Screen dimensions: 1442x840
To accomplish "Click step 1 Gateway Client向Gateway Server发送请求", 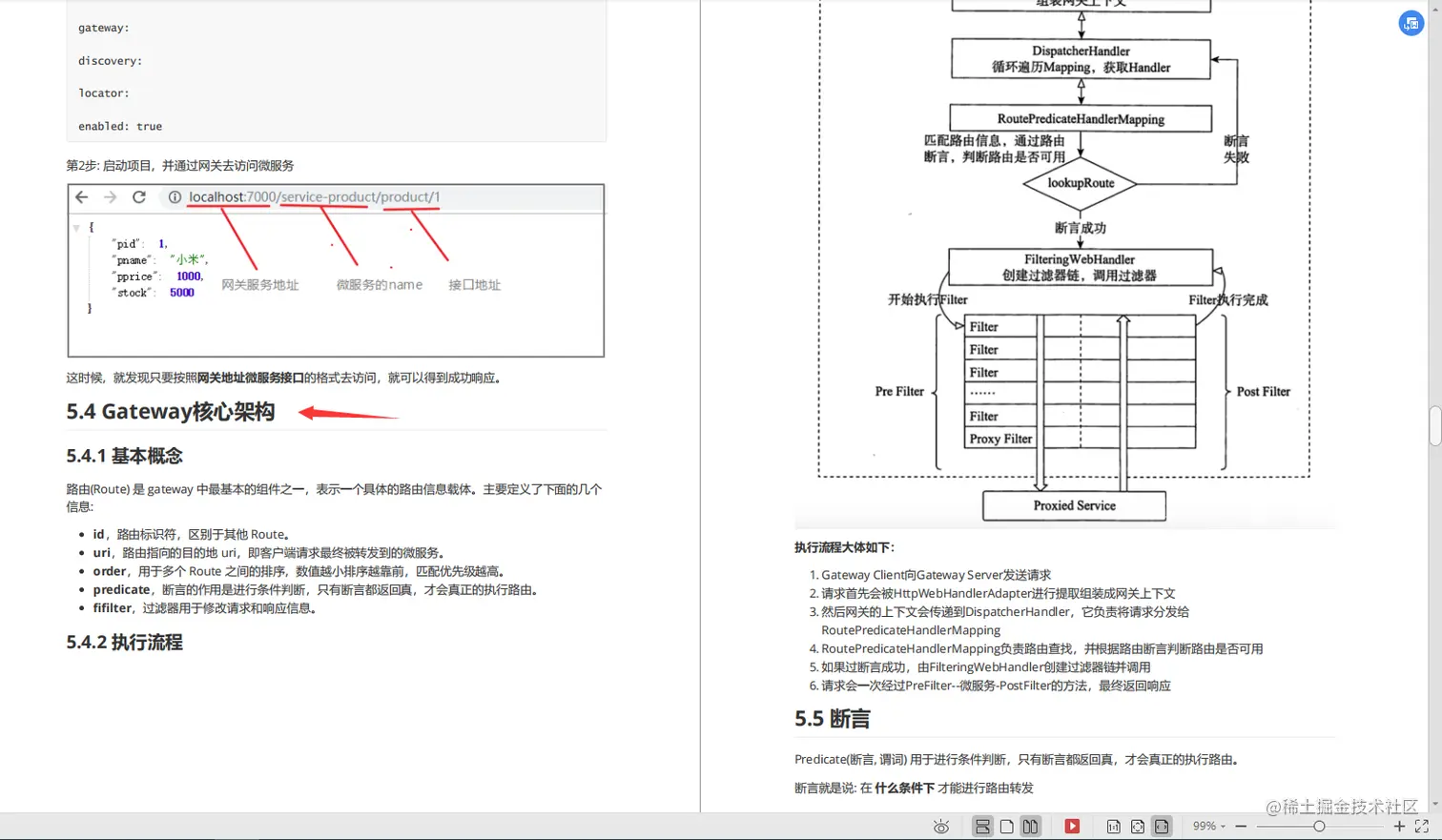I will pyautogui.click(x=936, y=575).
